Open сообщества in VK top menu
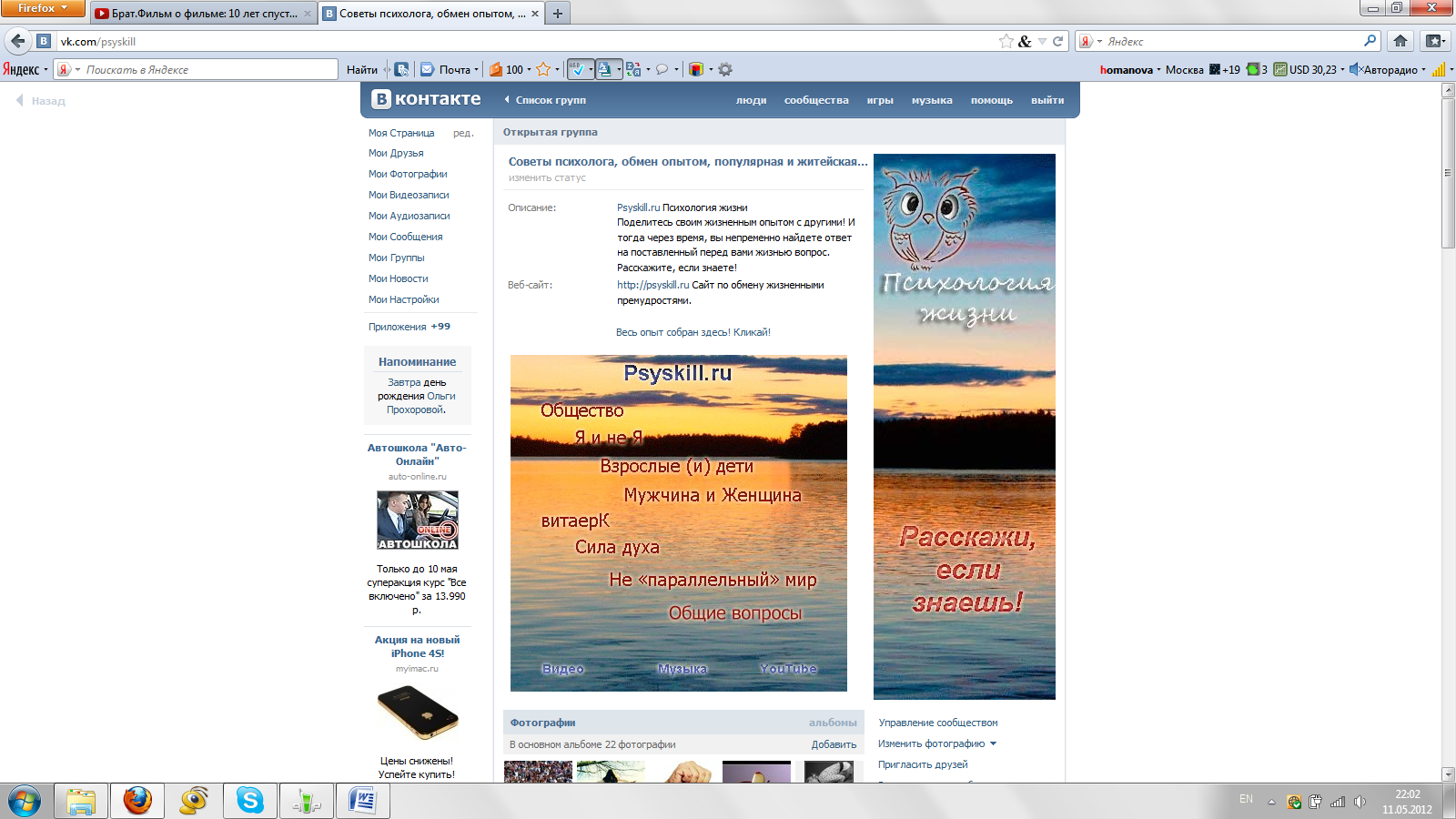 (x=816, y=100)
